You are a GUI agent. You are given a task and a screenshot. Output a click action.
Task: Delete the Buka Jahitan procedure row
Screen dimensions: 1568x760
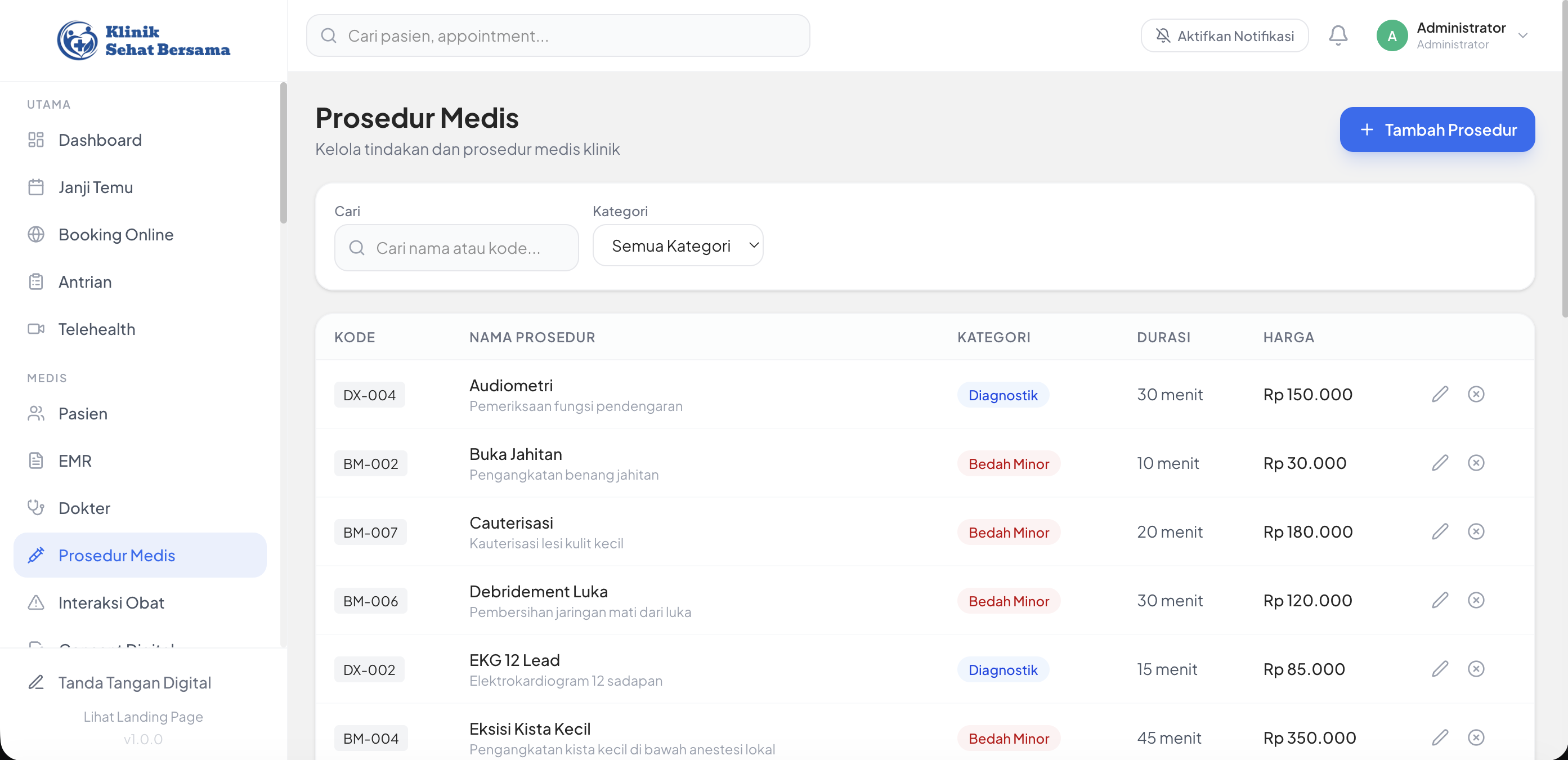pyautogui.click(x=1476, y=463)
